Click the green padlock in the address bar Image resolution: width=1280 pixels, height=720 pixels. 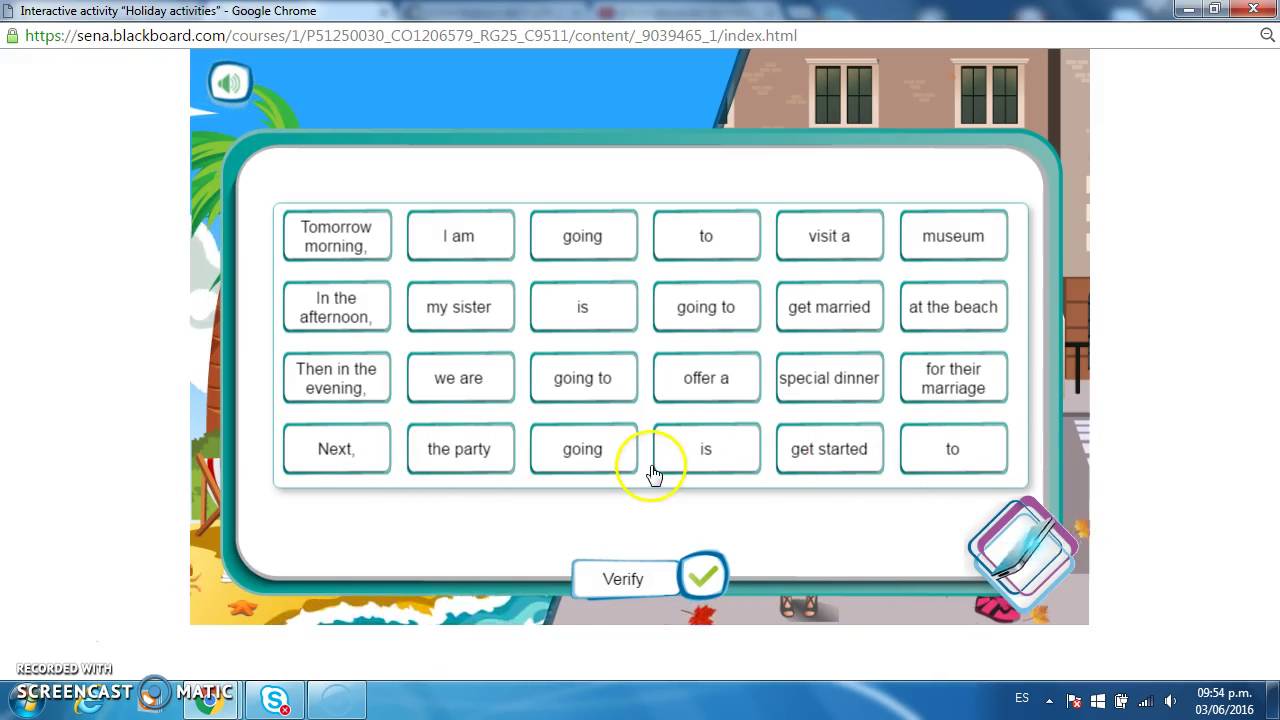[12, 35]
